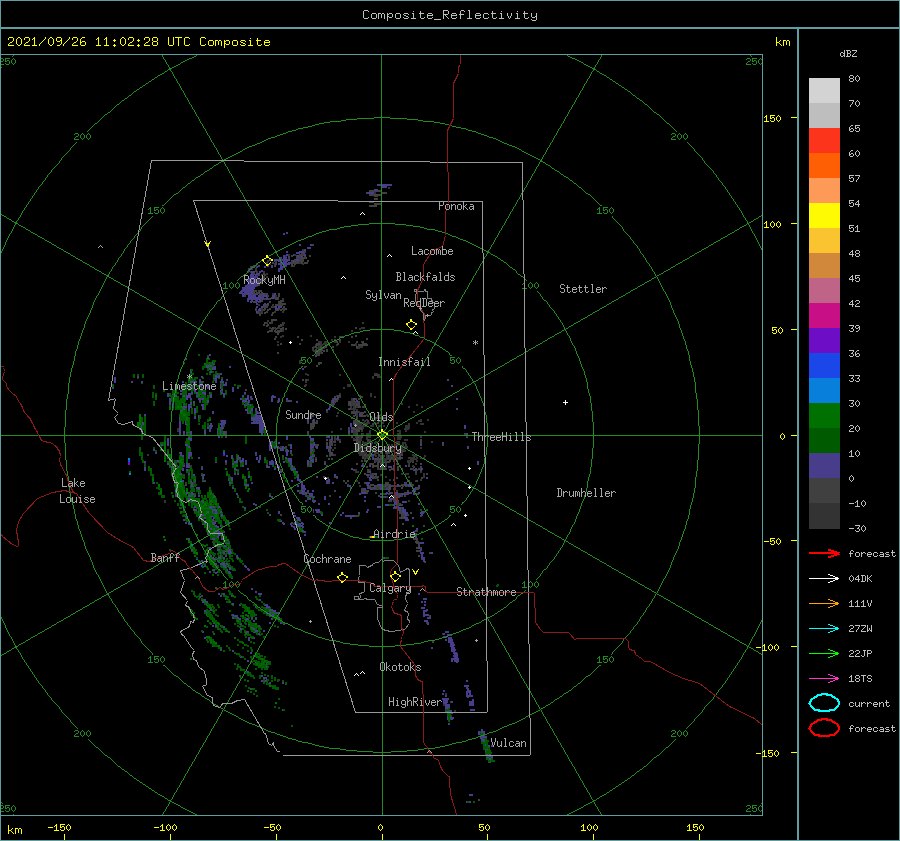Screen dimensions: 900x841
Task: Select the red forecast oval icon
Action: [824, 728]
